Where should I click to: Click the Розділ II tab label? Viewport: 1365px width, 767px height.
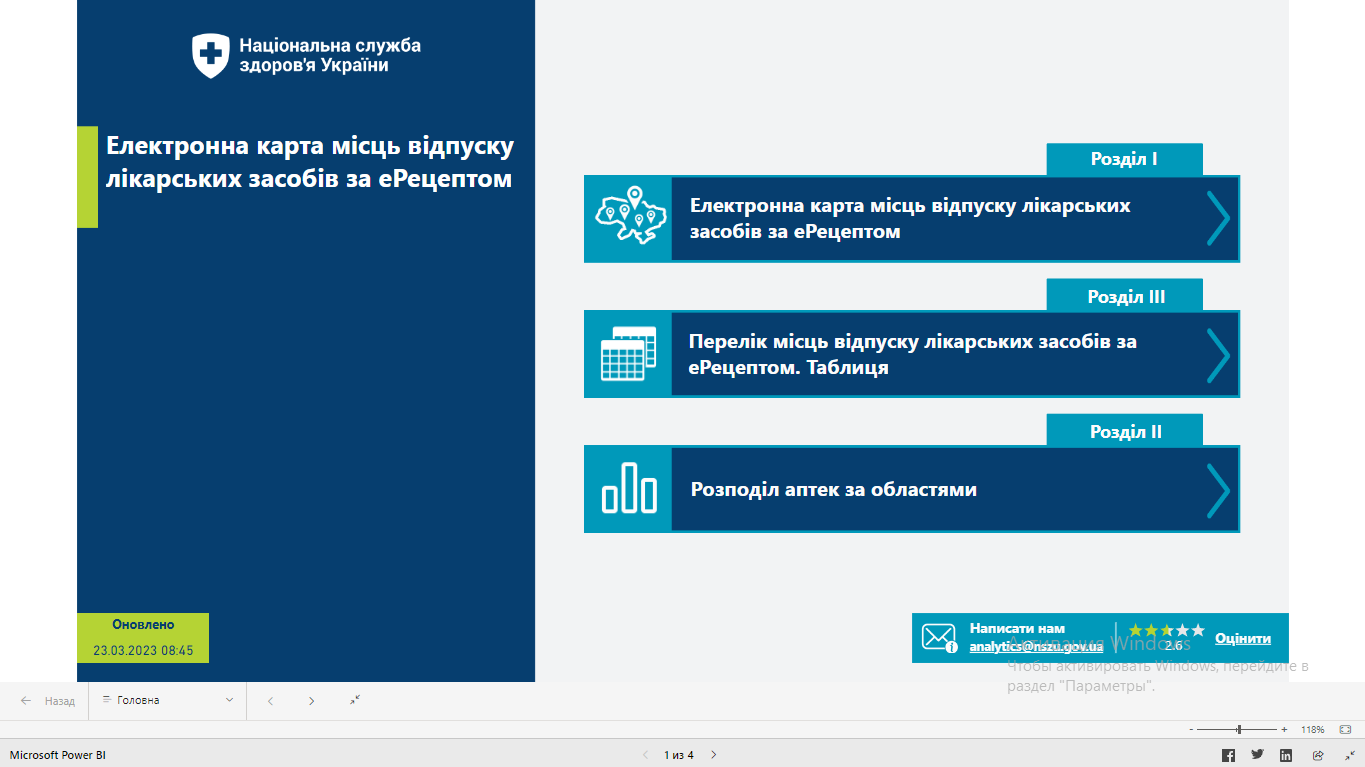[x=1125, y=431]
